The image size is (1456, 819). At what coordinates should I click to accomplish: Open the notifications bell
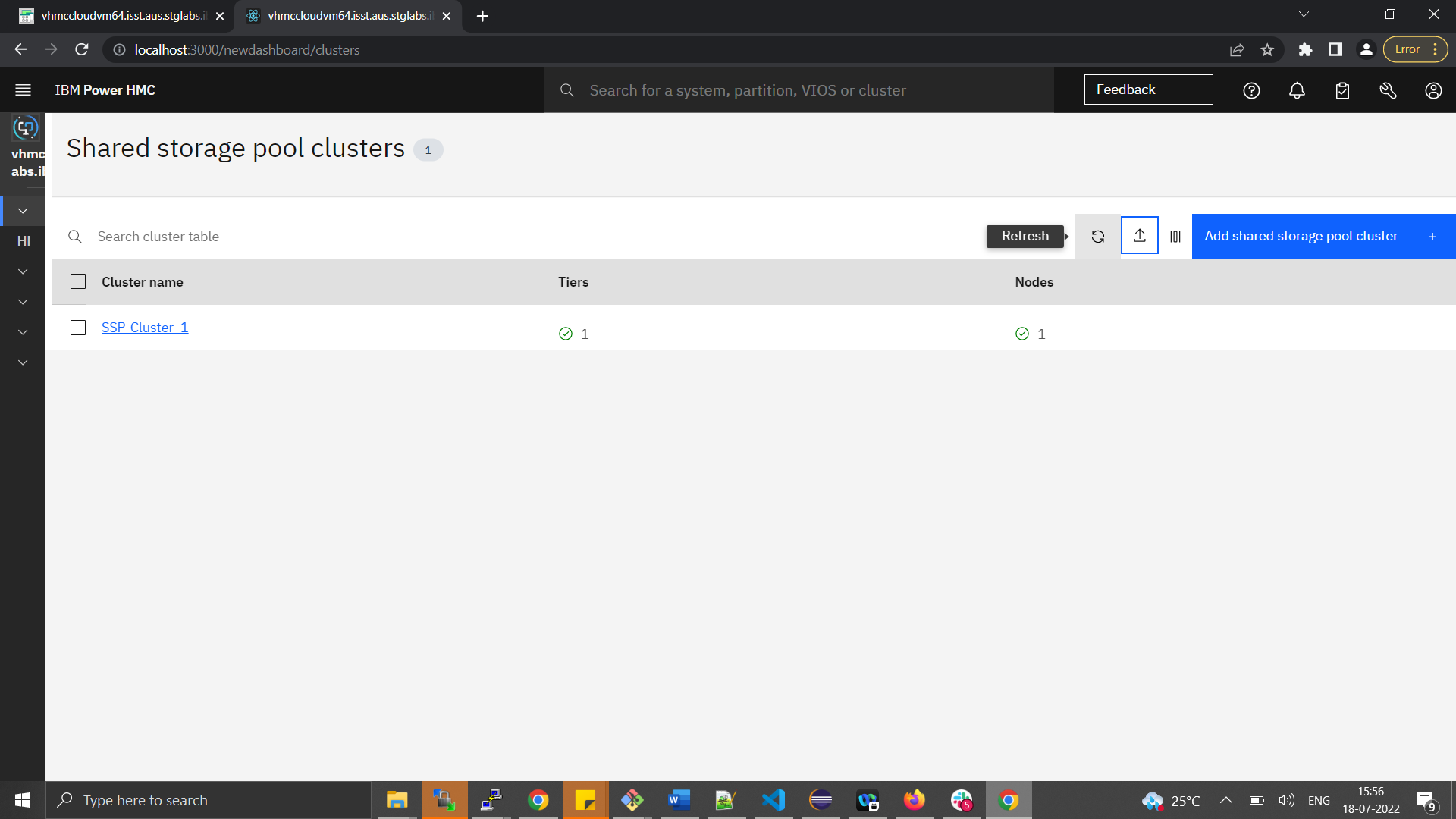(1297, 90)
